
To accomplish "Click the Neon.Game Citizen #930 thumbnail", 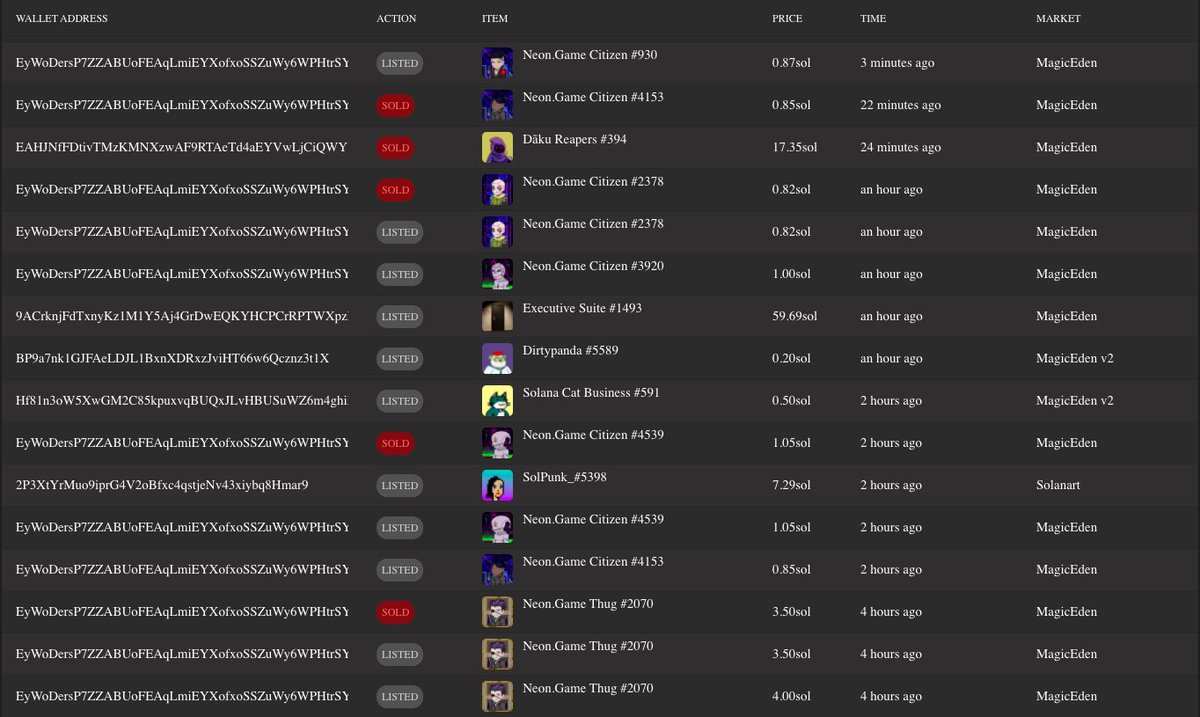I will click(497, 63).
